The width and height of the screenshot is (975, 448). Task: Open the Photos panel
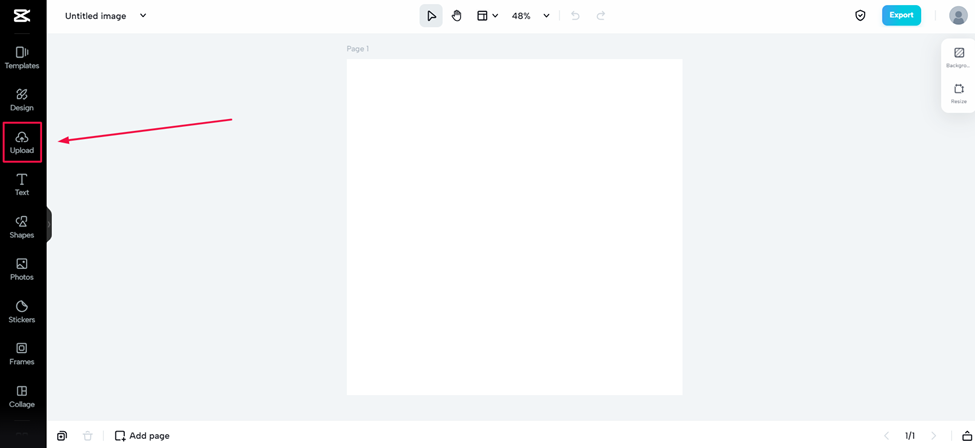click(x=22, y=269)
